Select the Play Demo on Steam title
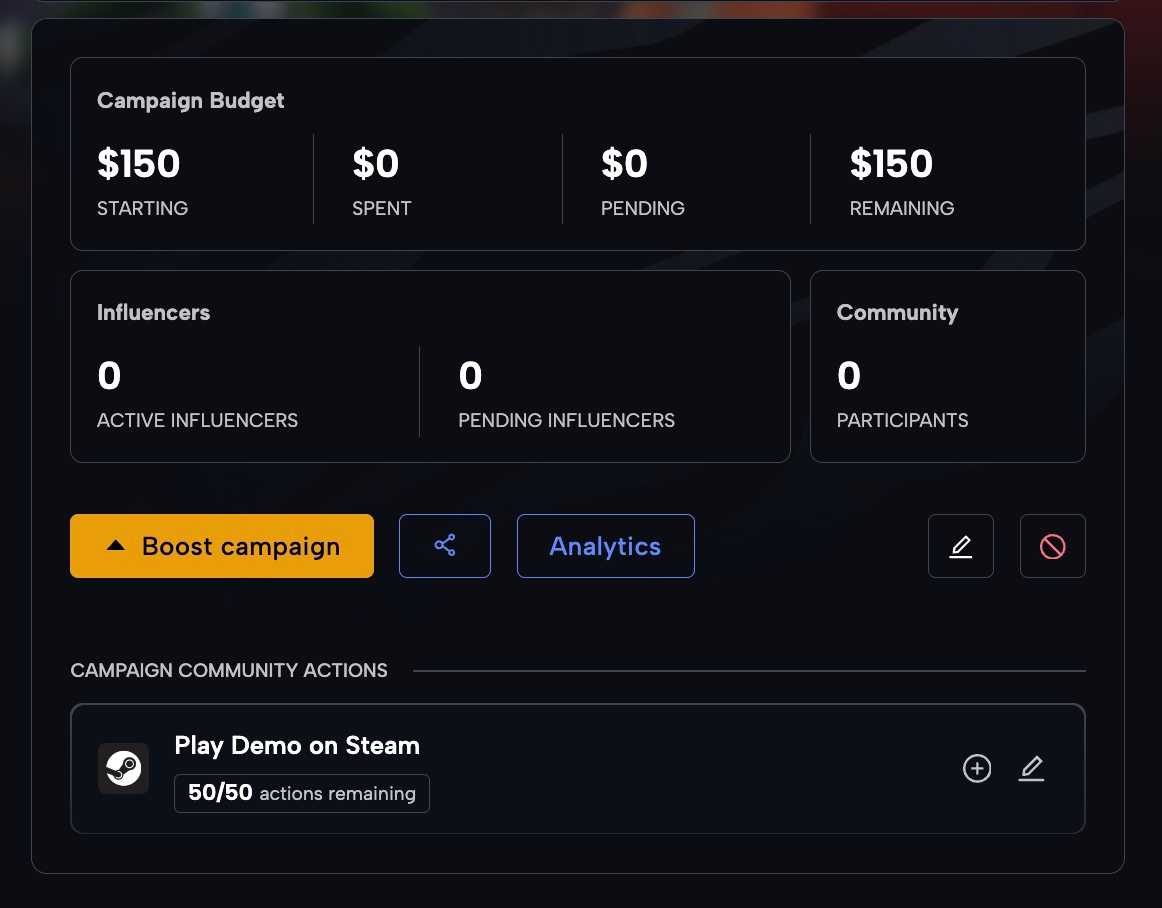The image size is (1162, 908). point(297,745)
